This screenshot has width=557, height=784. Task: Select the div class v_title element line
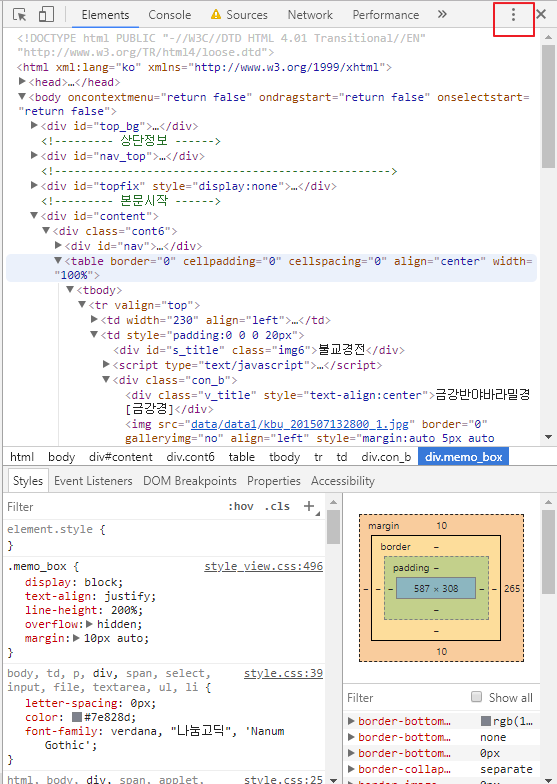tap(328, 402)
